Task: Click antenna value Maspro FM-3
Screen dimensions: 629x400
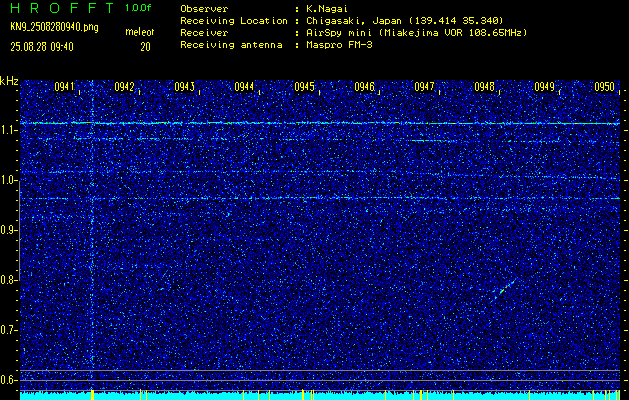Action: pyautogui.click(x=339, y=45)
